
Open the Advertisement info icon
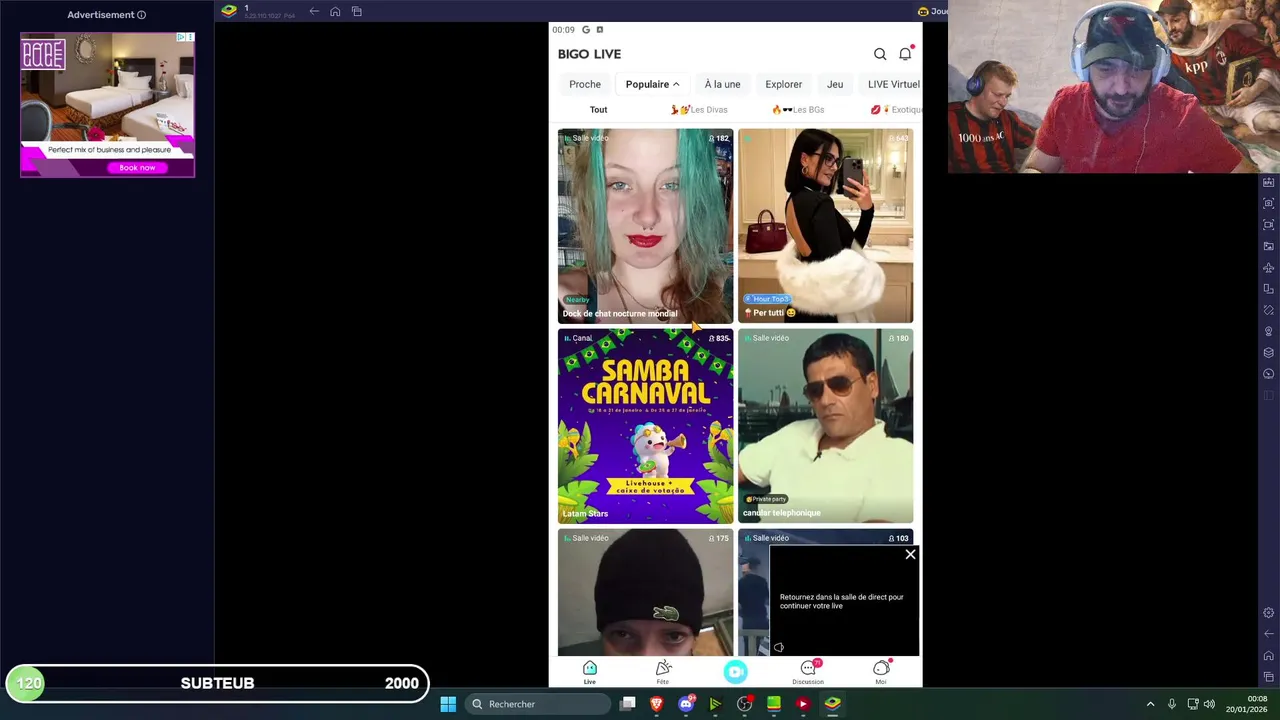tap(141, 15)
